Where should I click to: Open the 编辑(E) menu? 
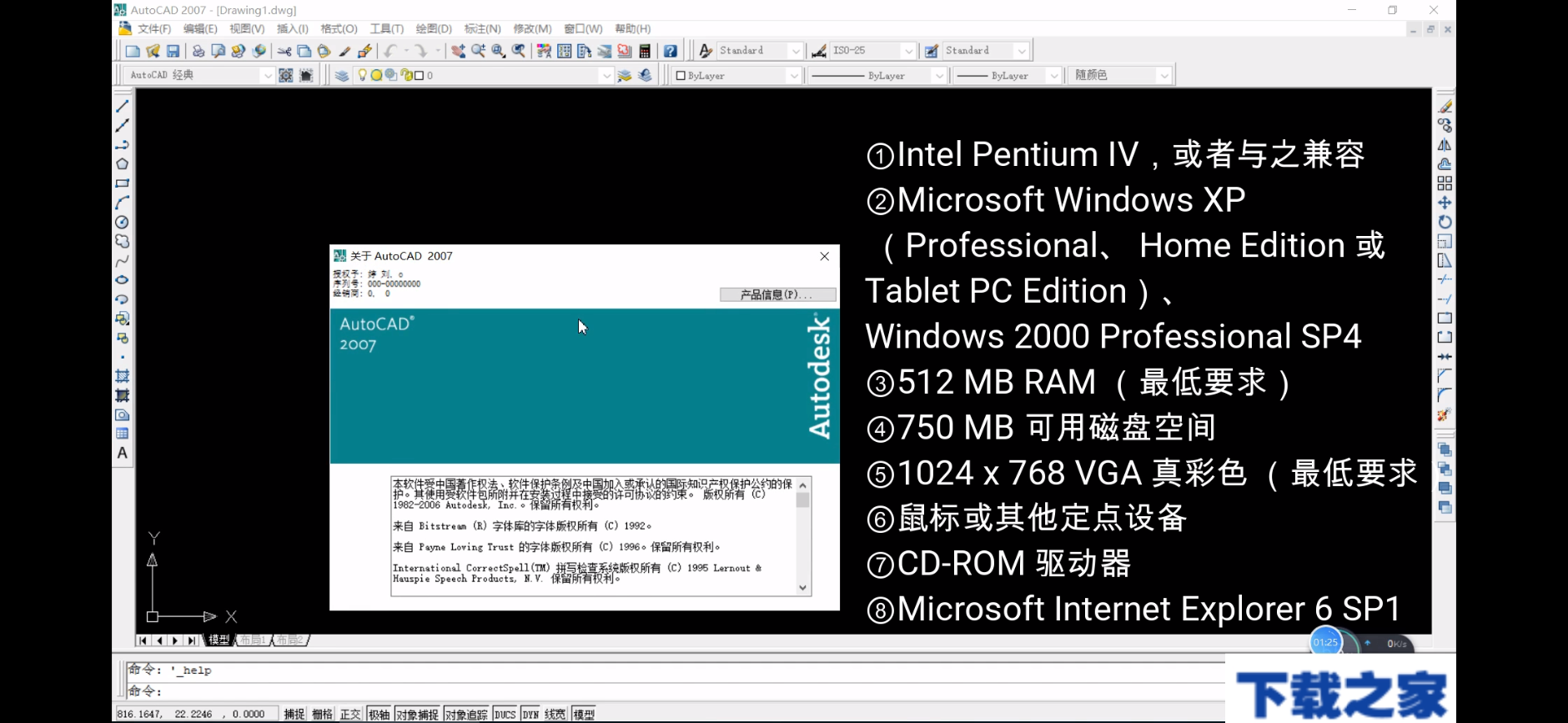(x=200, y=28)
